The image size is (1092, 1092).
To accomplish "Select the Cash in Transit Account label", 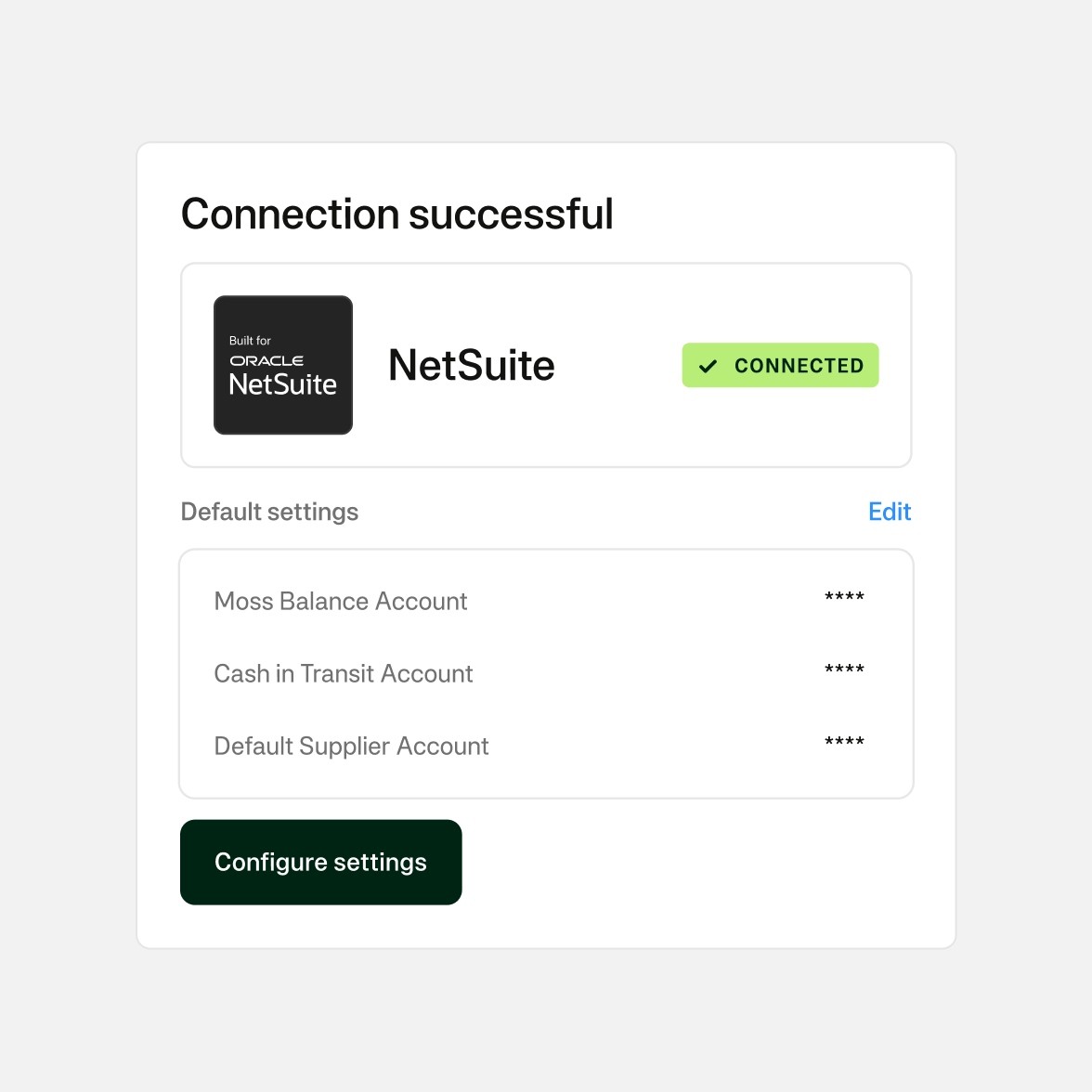I will pos(343,674).
